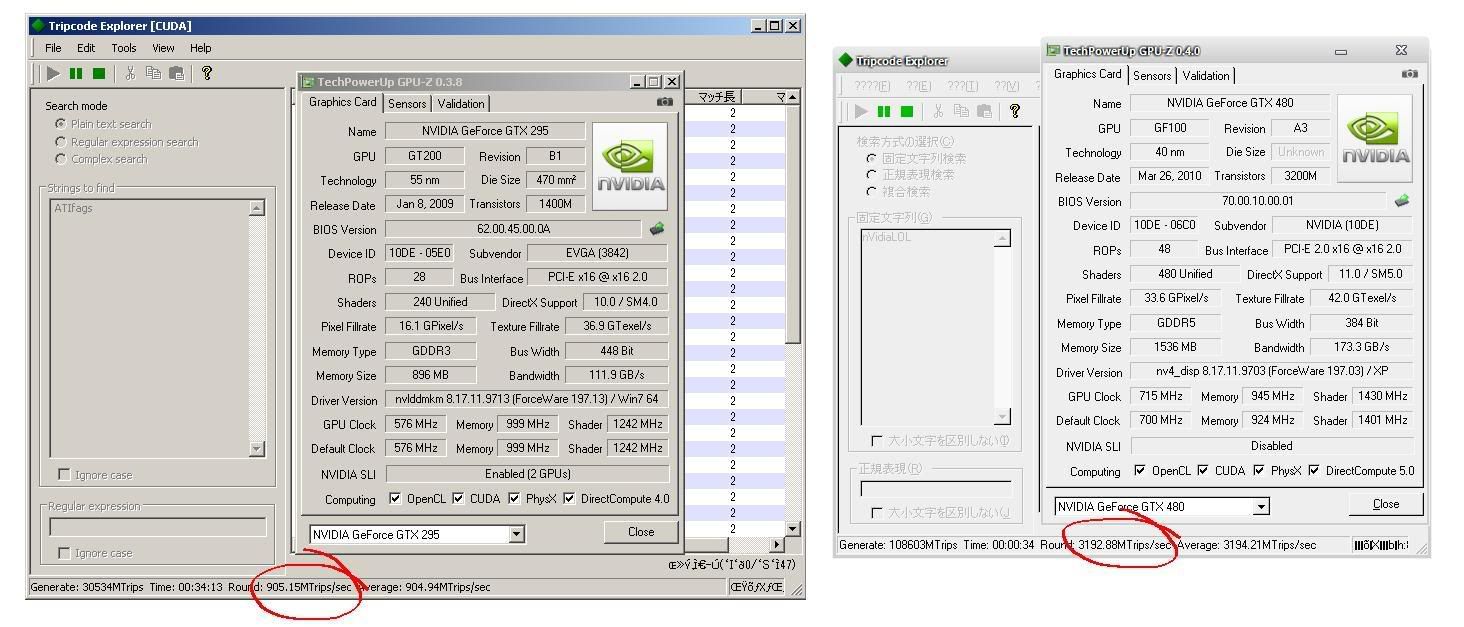Open the question-mark help icon in Tripcode Explorer [CUDA]
Viewport: 1464px width, 627px height.
(207, 73)
